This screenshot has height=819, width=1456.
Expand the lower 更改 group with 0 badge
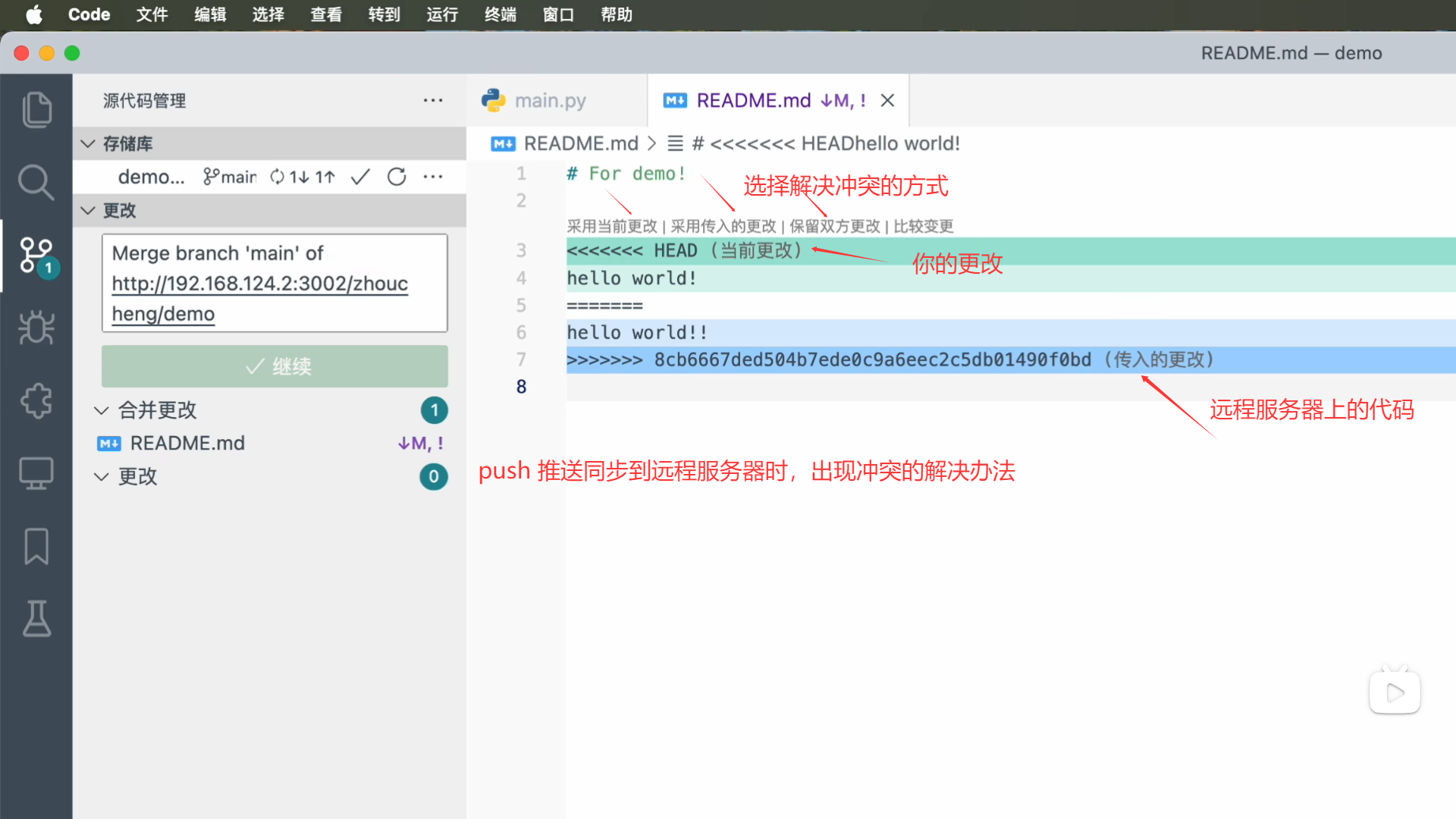101,476
